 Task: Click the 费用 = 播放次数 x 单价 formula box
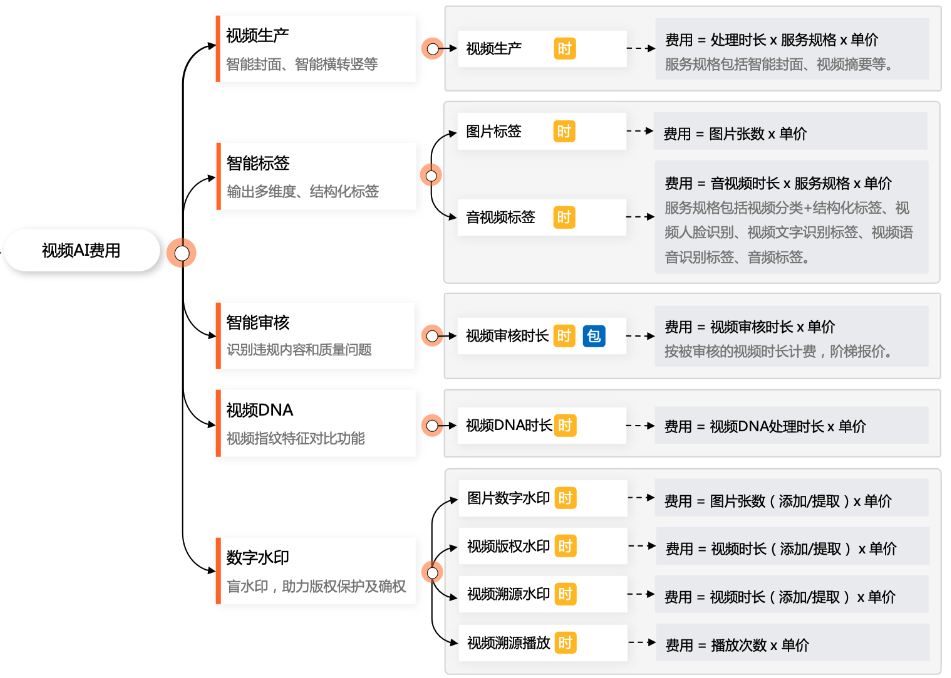pos(793,643)
